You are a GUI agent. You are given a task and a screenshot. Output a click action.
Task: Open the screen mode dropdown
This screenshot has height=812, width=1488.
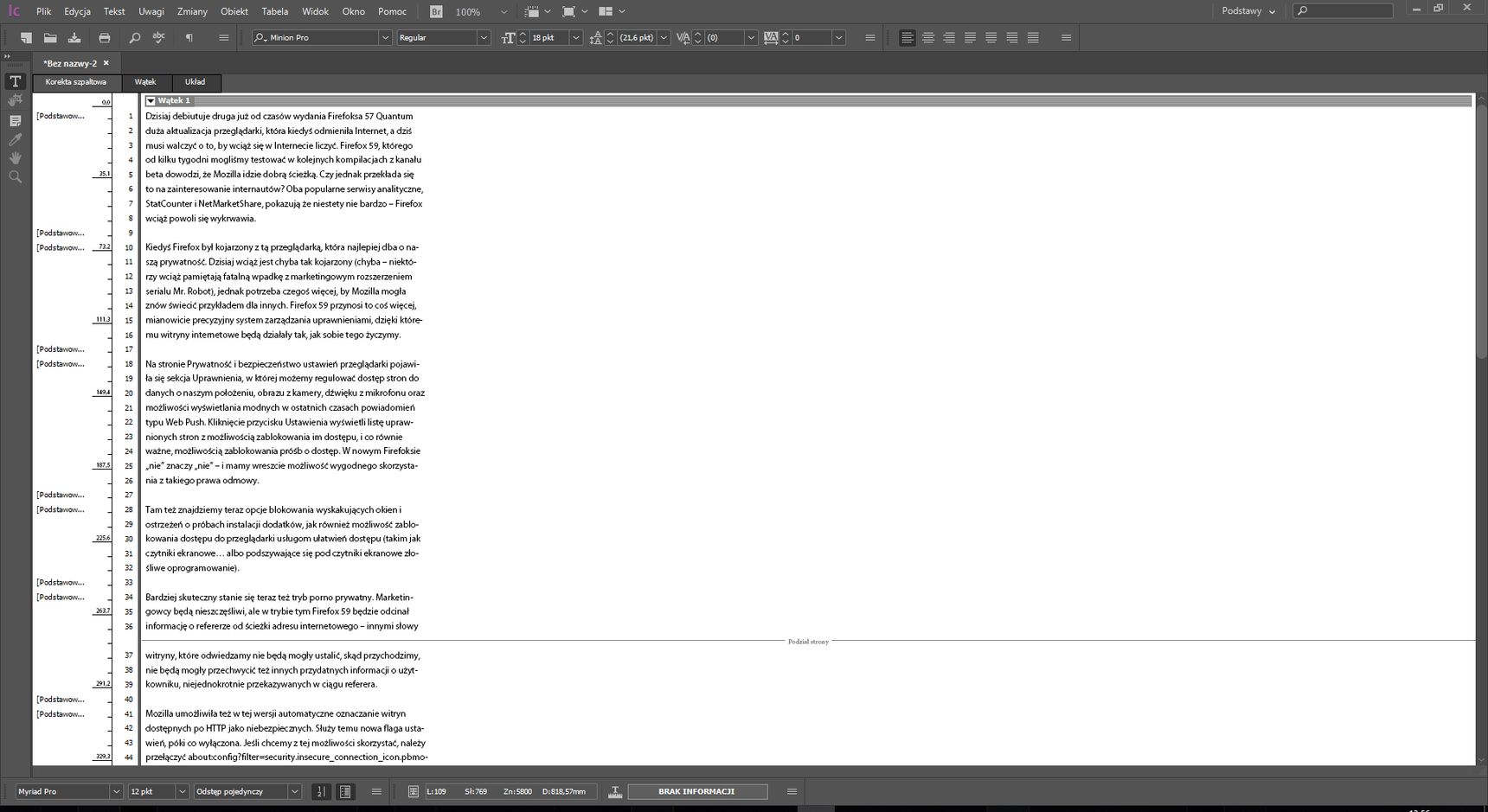click(574, 12)
